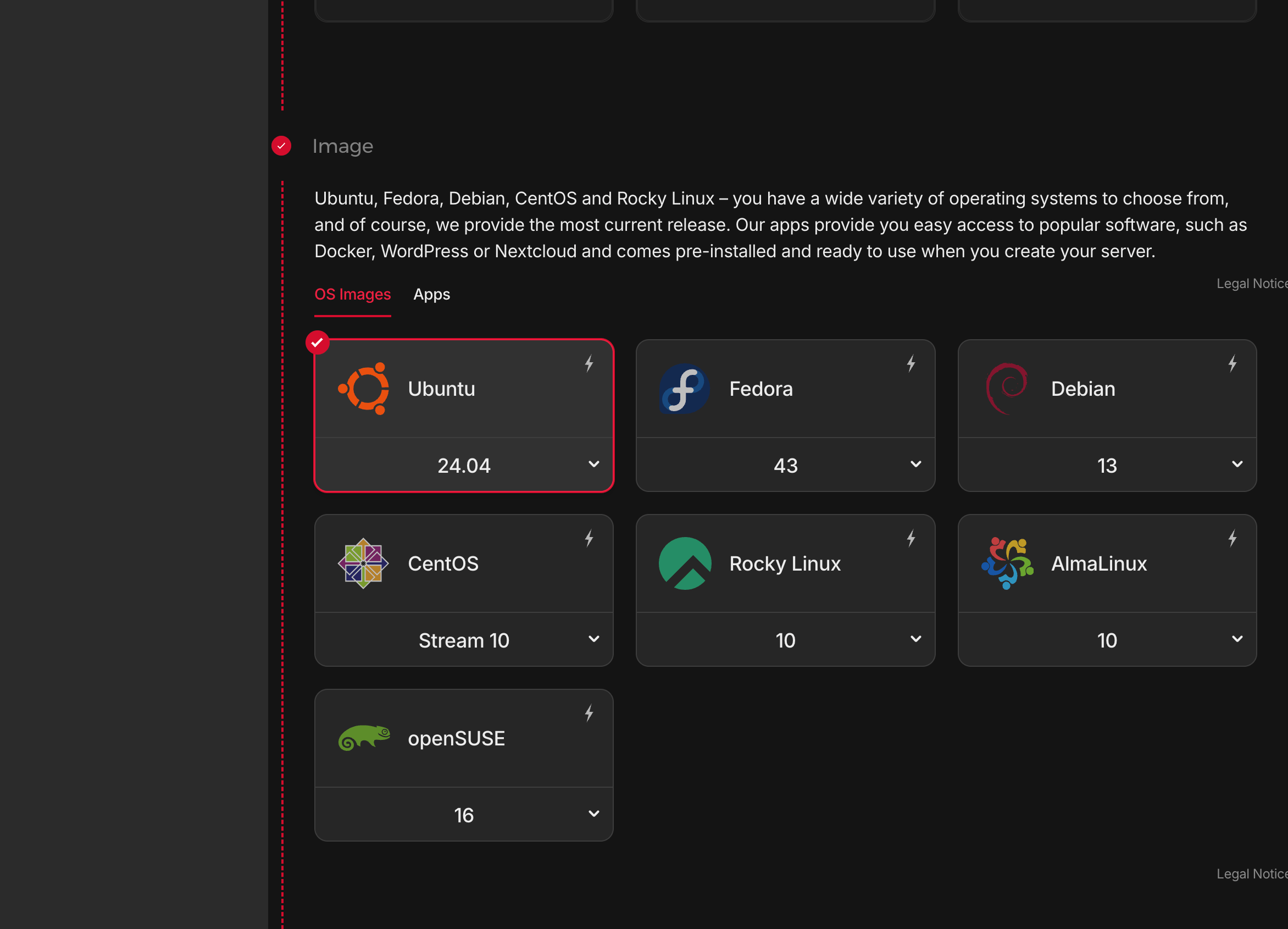Click the red checkmark next to Image heading

(x=282, y=146)
